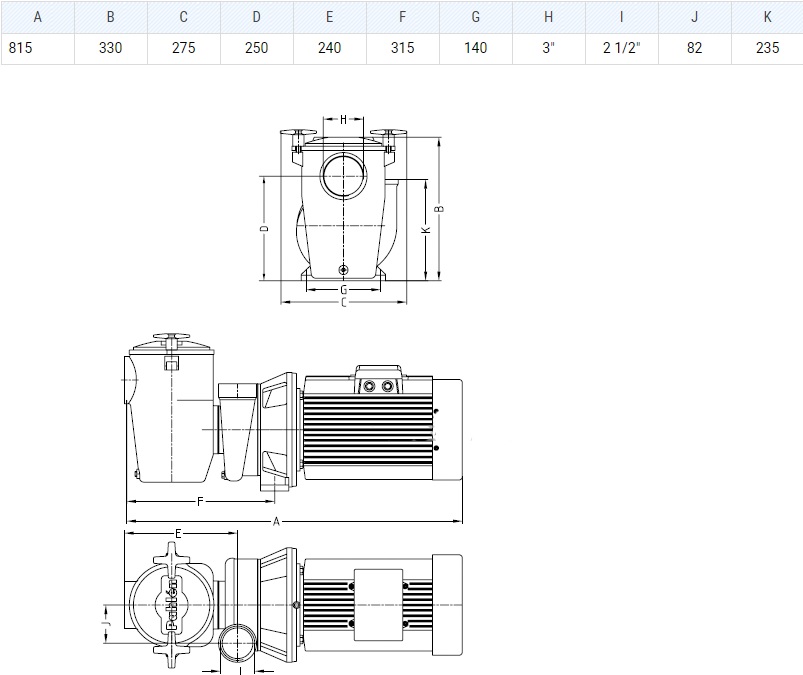This screenshot has width=803, height=675.
Task: Click column header F in table
Action: pyautogui.click(x=402, y=17)
